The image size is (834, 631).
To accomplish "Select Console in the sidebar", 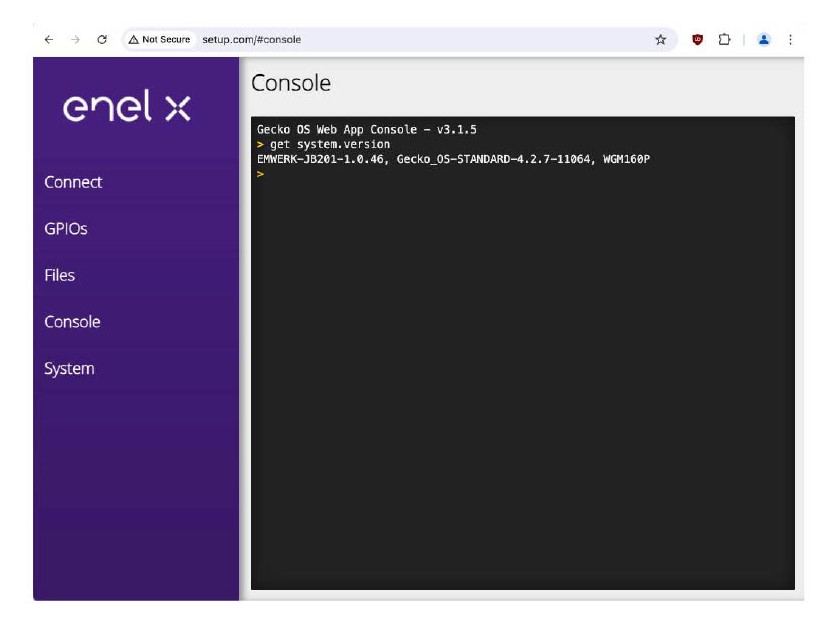I will [72, 322].
